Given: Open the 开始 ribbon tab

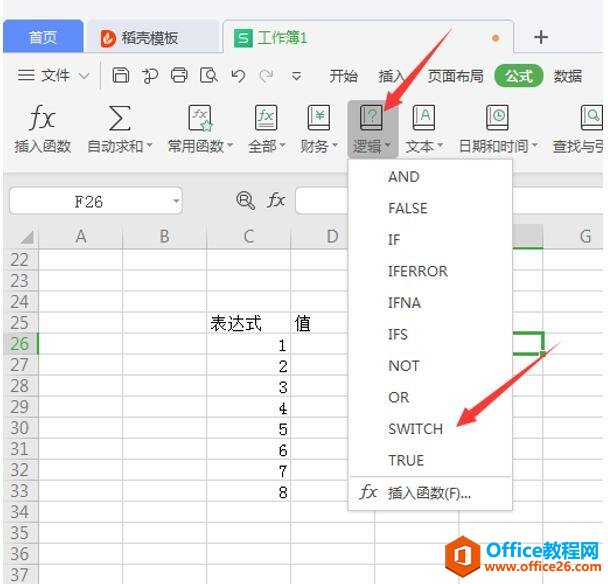Looking at the screenshot, I should point(343,76).
